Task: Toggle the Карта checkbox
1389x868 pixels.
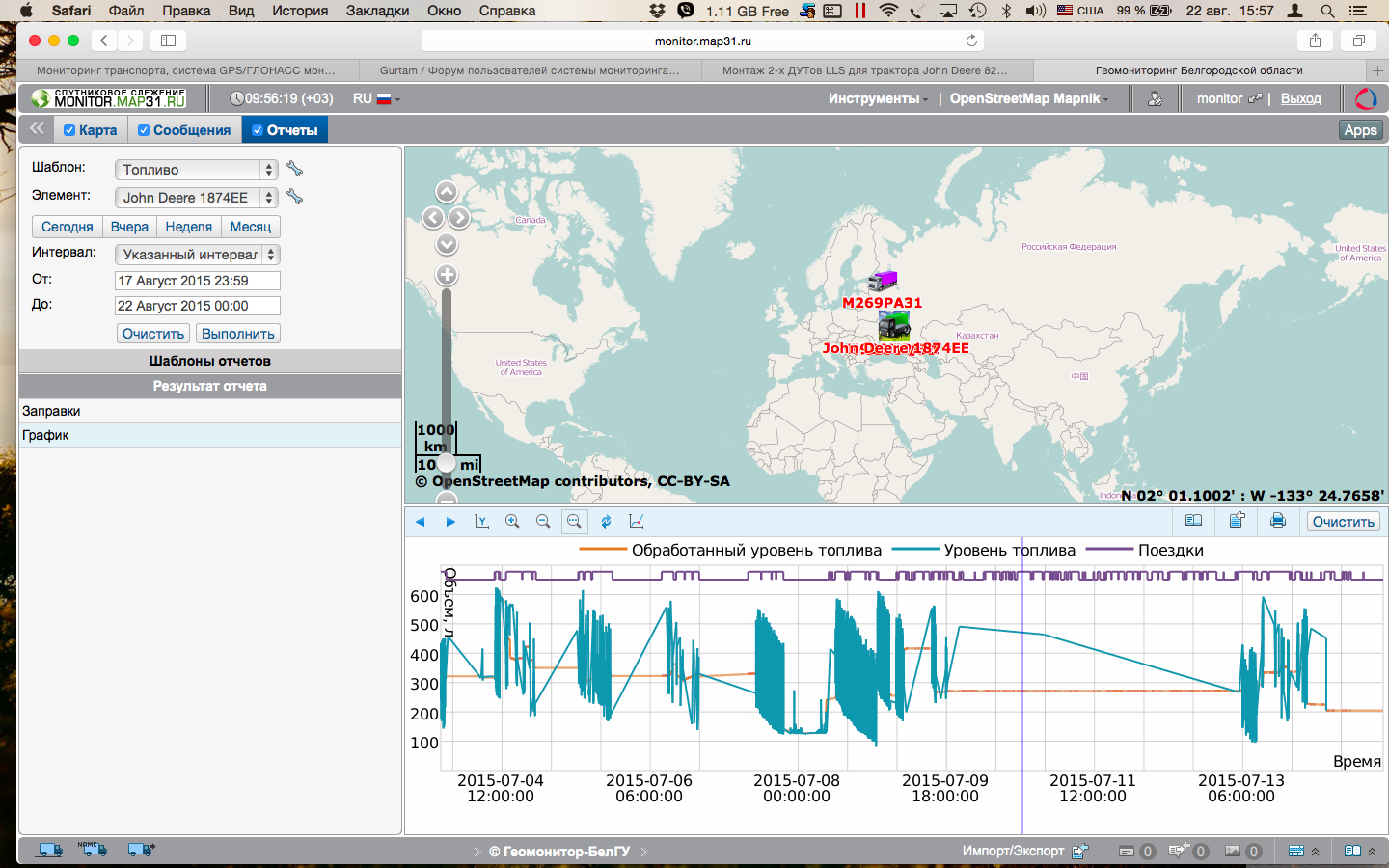Action: pos(69,130)
